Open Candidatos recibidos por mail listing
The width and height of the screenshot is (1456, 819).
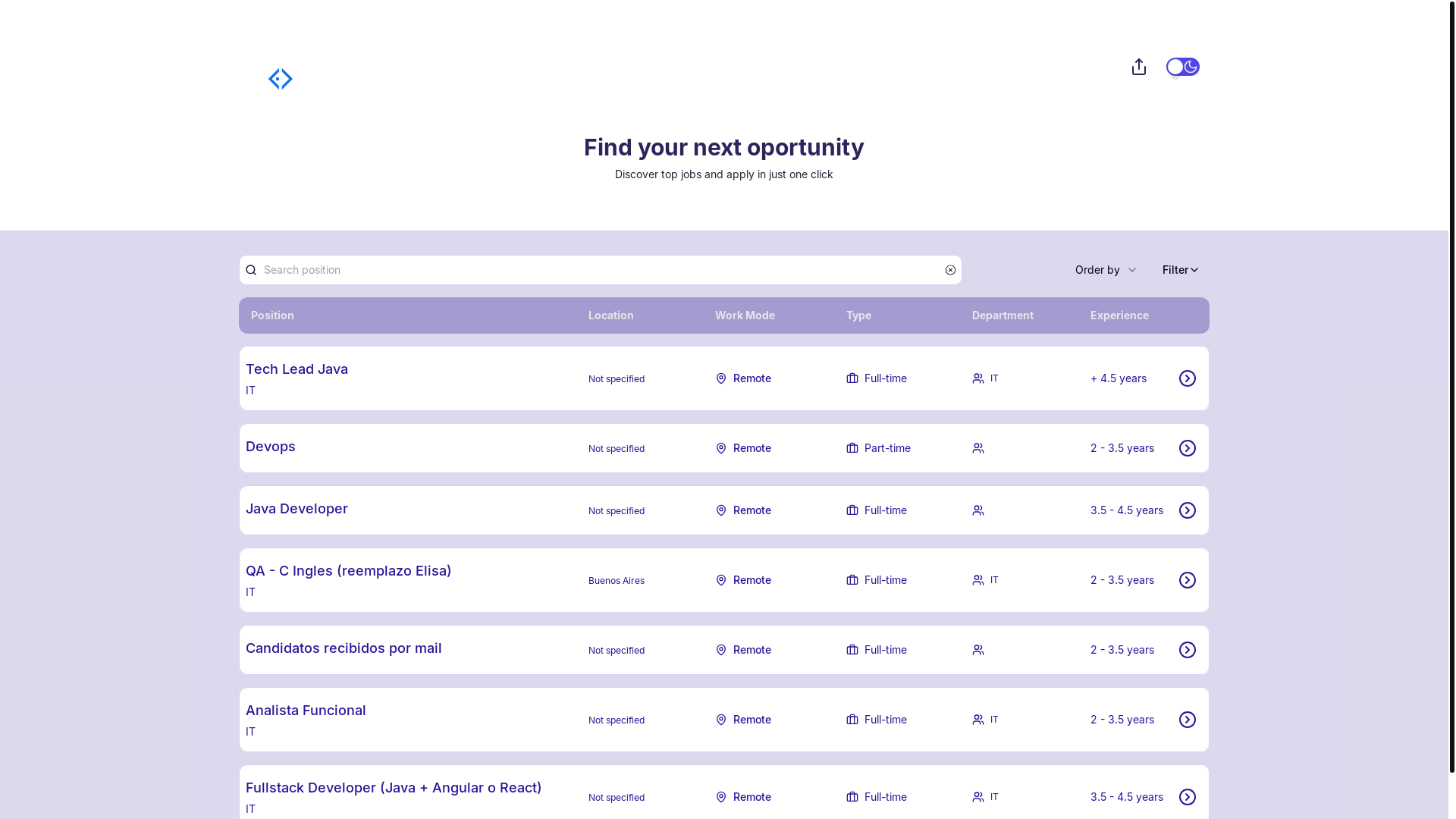pyautogui.click(x=344, y=648)
